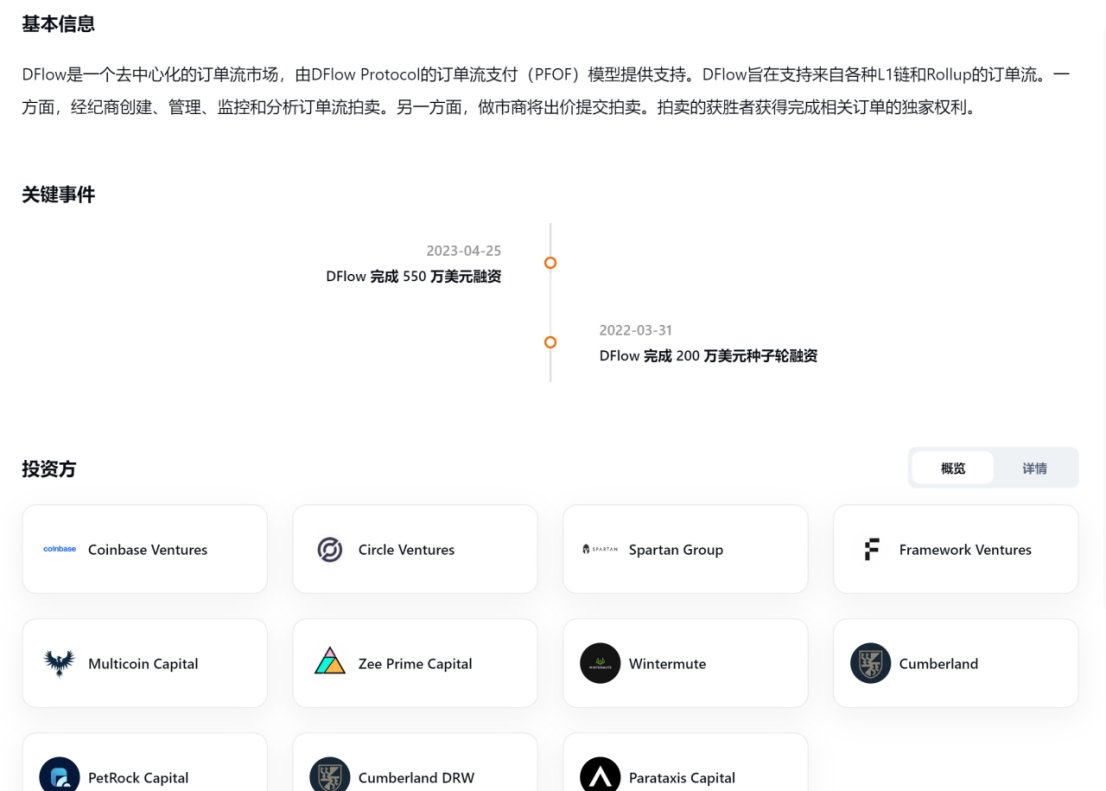Open the Cumberland investor name (not DRW)

(x=938, y=664)
